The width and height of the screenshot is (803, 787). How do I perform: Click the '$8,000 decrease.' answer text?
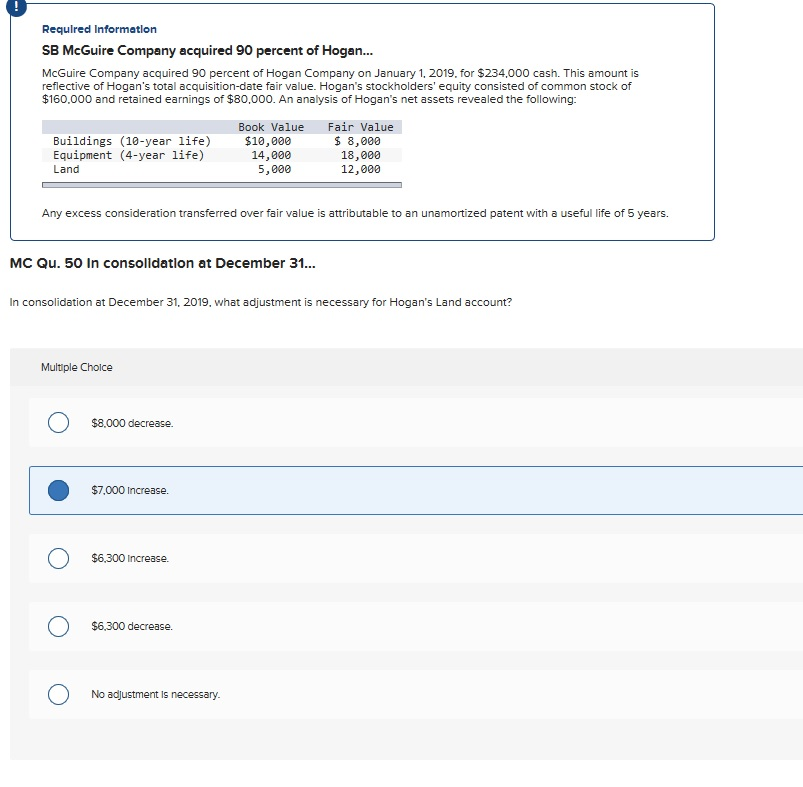pos(132,423)
